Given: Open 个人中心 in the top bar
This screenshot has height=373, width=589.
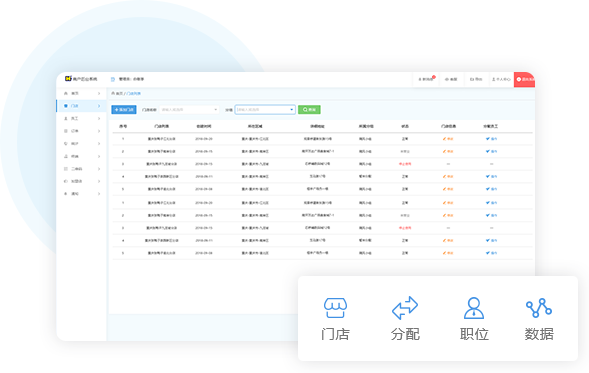Looking at the screenshot, I should click(x=501, y=79).
